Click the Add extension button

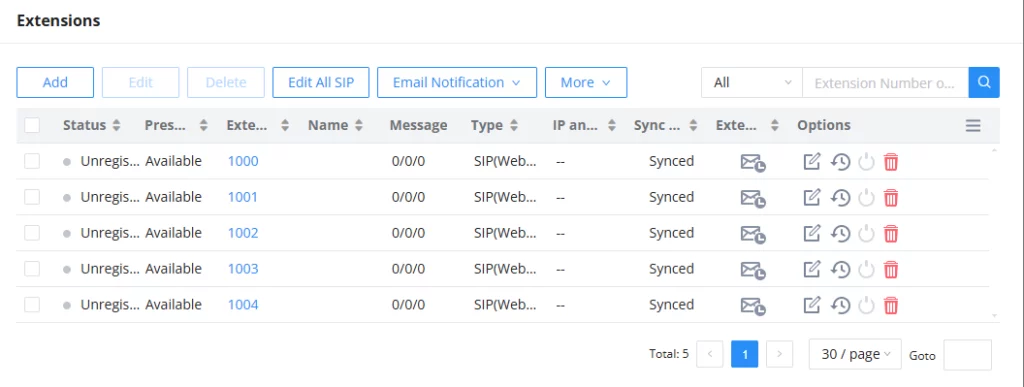coord(55,83)
